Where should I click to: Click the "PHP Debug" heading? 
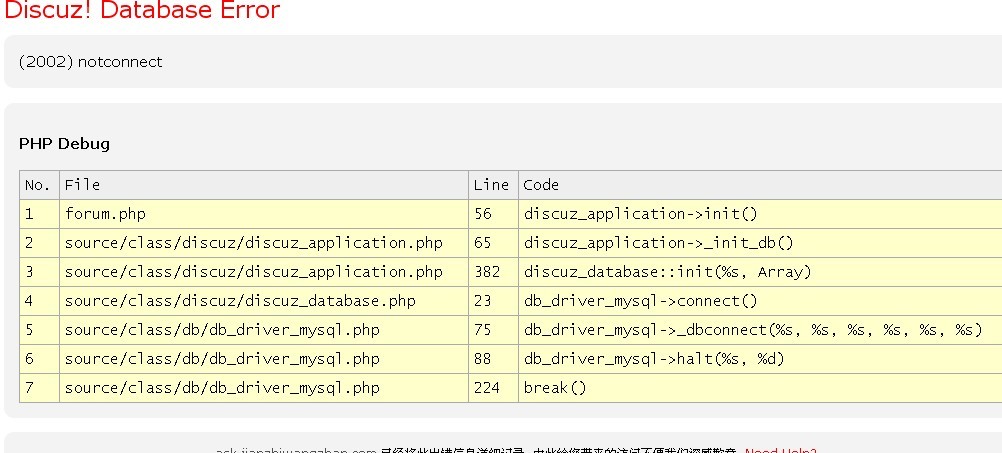pos(64,144)
